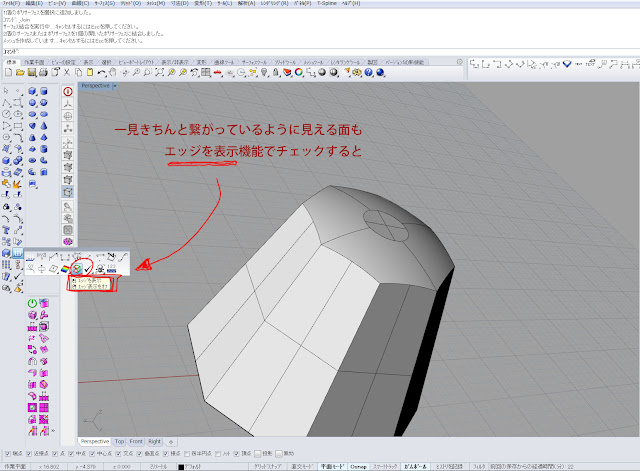Image resolution: width=640 pixels, height=471 pixels.
Task: Toggle 平面モード in status bar
Action: 332,467
